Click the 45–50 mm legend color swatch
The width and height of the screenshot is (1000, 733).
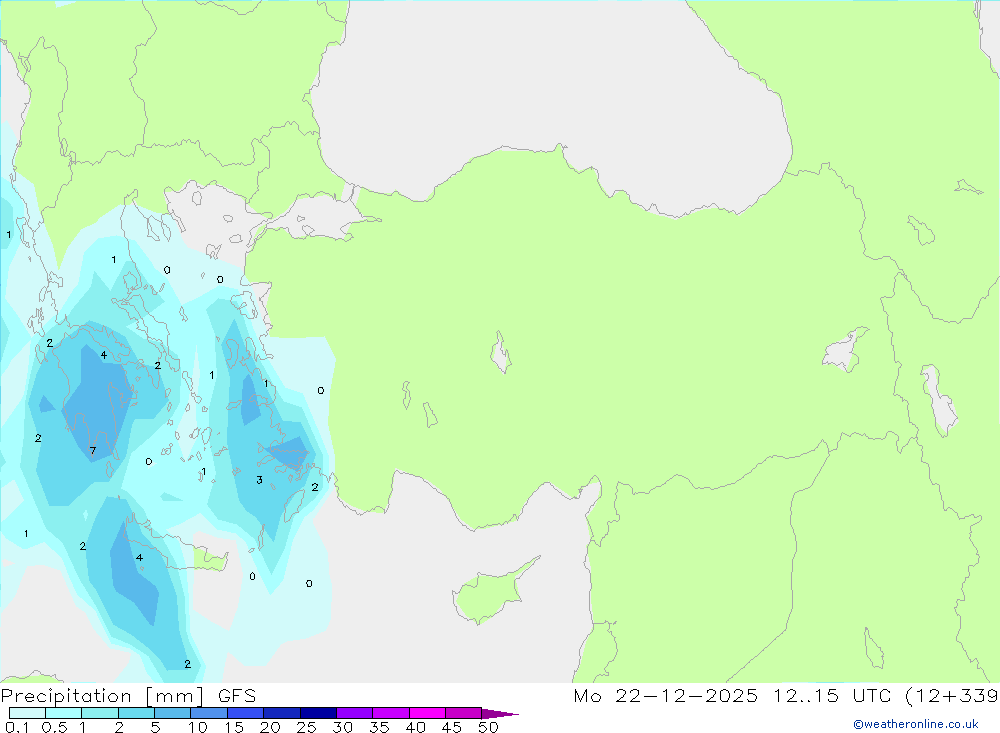coord(464,713)
